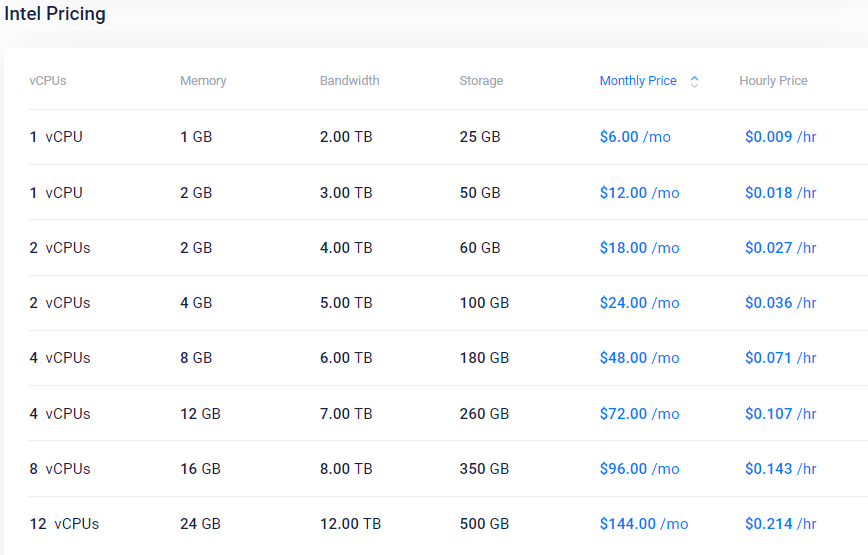Viewport: 868px width, 555px height.
Task: Click the 8 vCPUs cell
Action: [60, 469]
